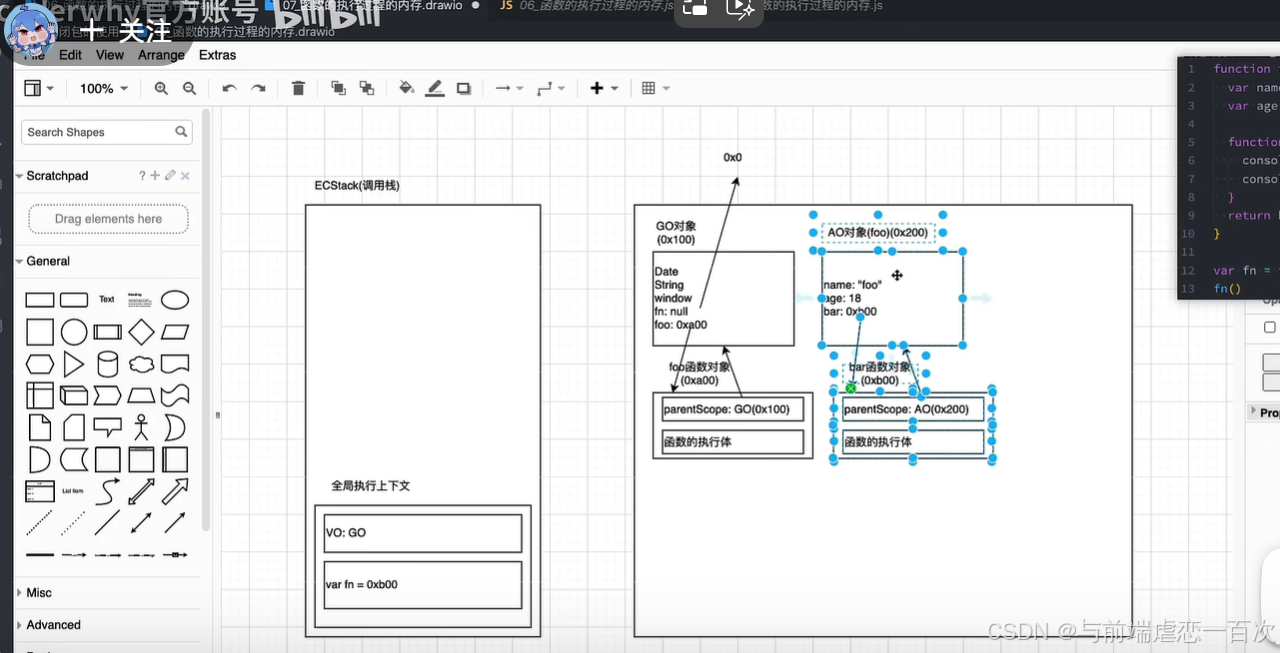Select the 全局执行上下文 label
This screenshot has height=653, width=1280.
371,486
